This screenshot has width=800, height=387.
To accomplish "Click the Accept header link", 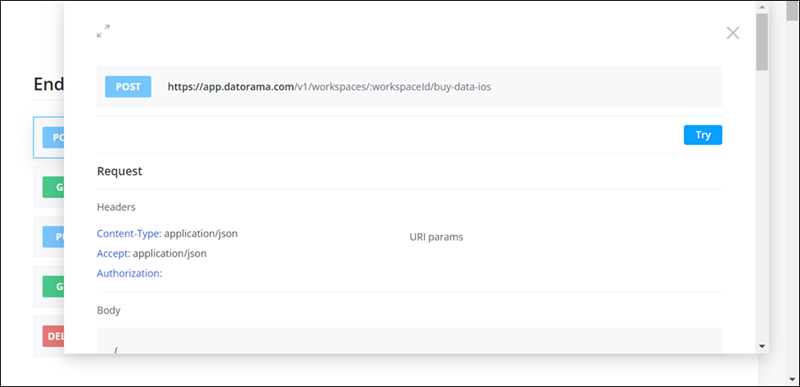I will (x=114, y=253).
